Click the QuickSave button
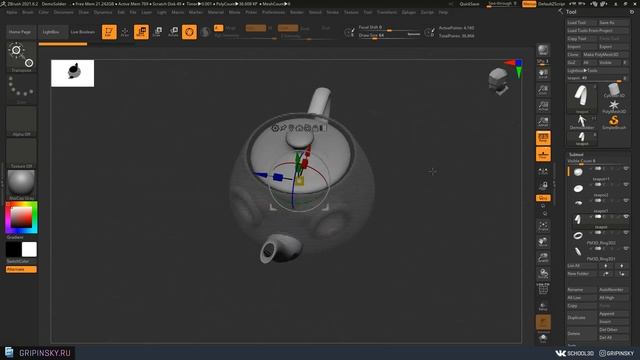This screenshot has width=640, height=360. pyautogui.click(x=469, y=4)
